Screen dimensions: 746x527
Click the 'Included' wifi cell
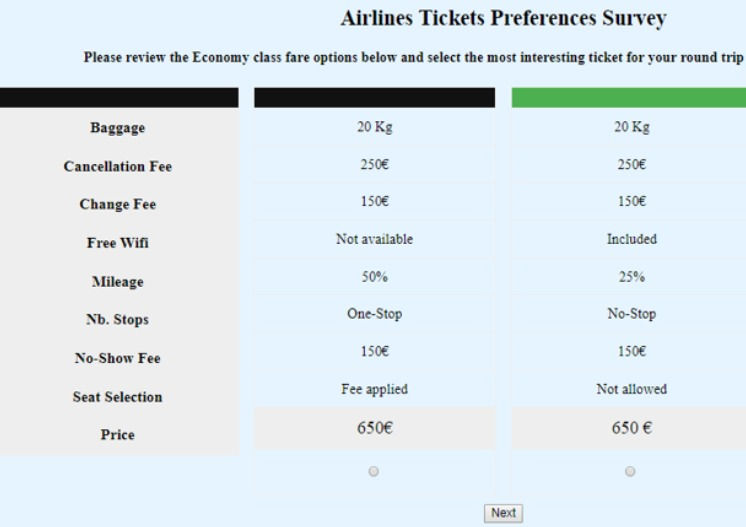point(630,240)
